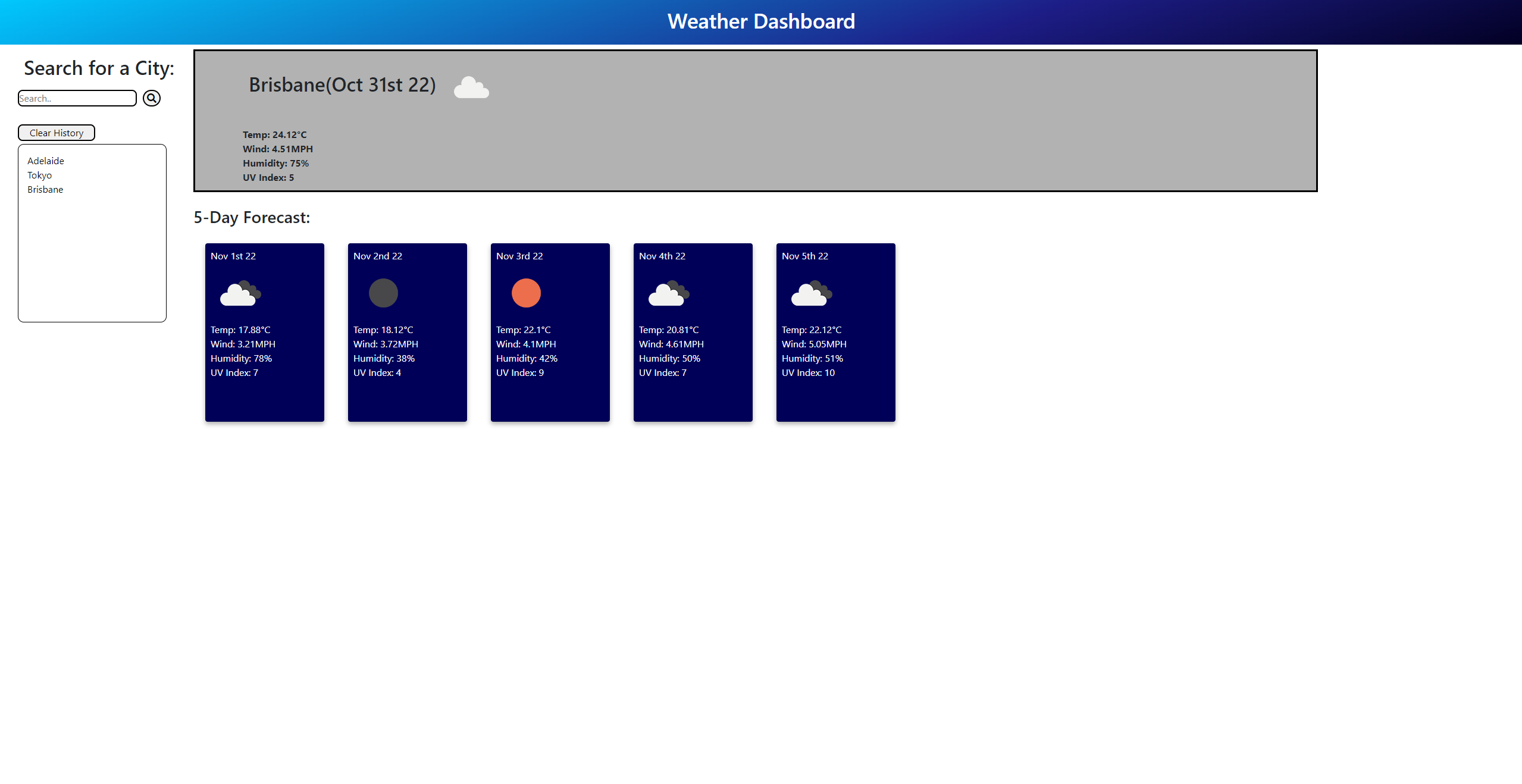This screenshot has width=1522, height=784.
Task: Click the search input field
Action: coord(77,98)
